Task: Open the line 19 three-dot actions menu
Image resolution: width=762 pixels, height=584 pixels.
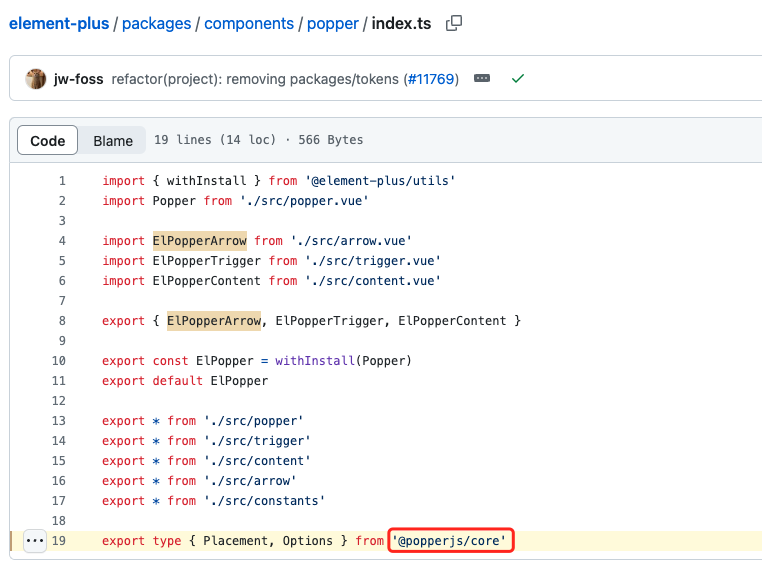Action: point(35,541)
